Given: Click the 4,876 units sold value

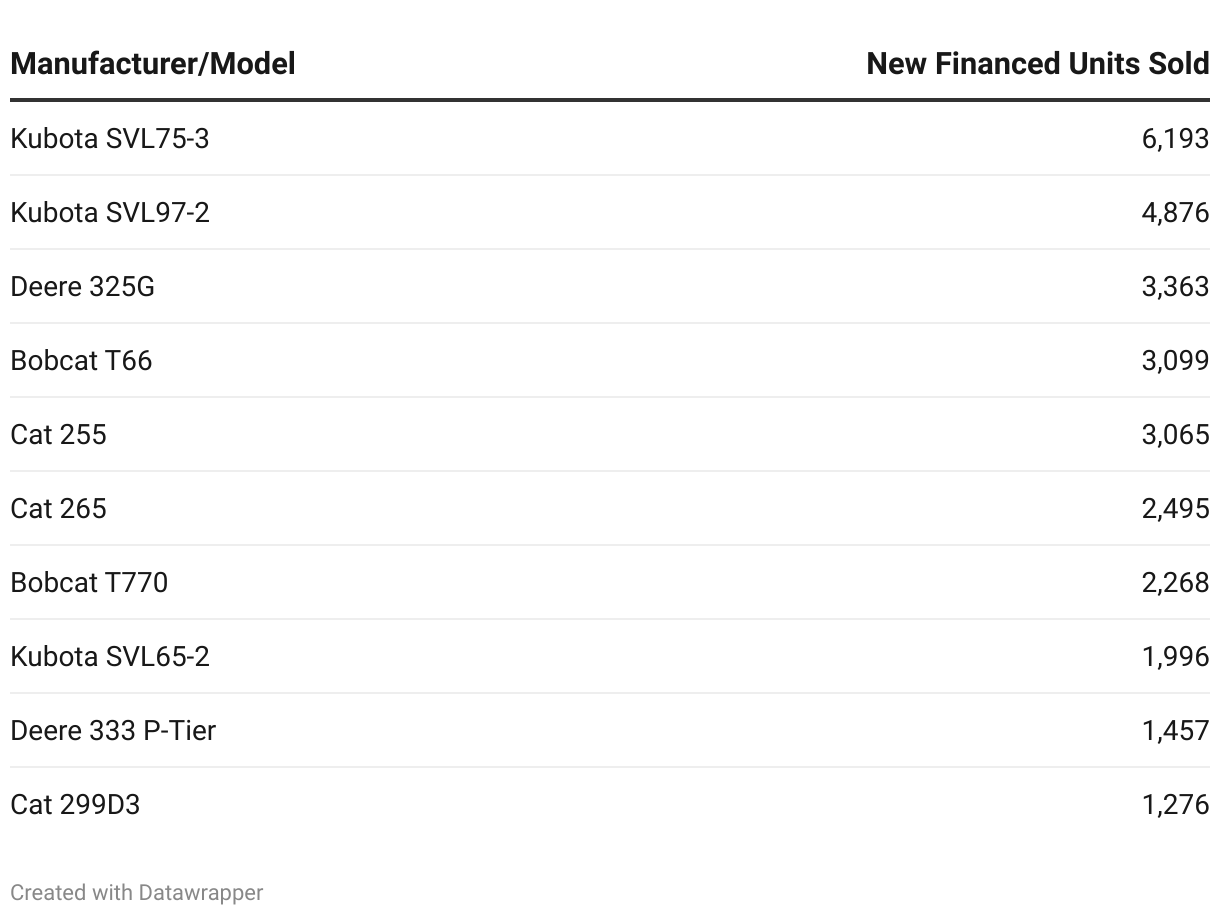Looking at the screenshot, I should pos(1175,213).
